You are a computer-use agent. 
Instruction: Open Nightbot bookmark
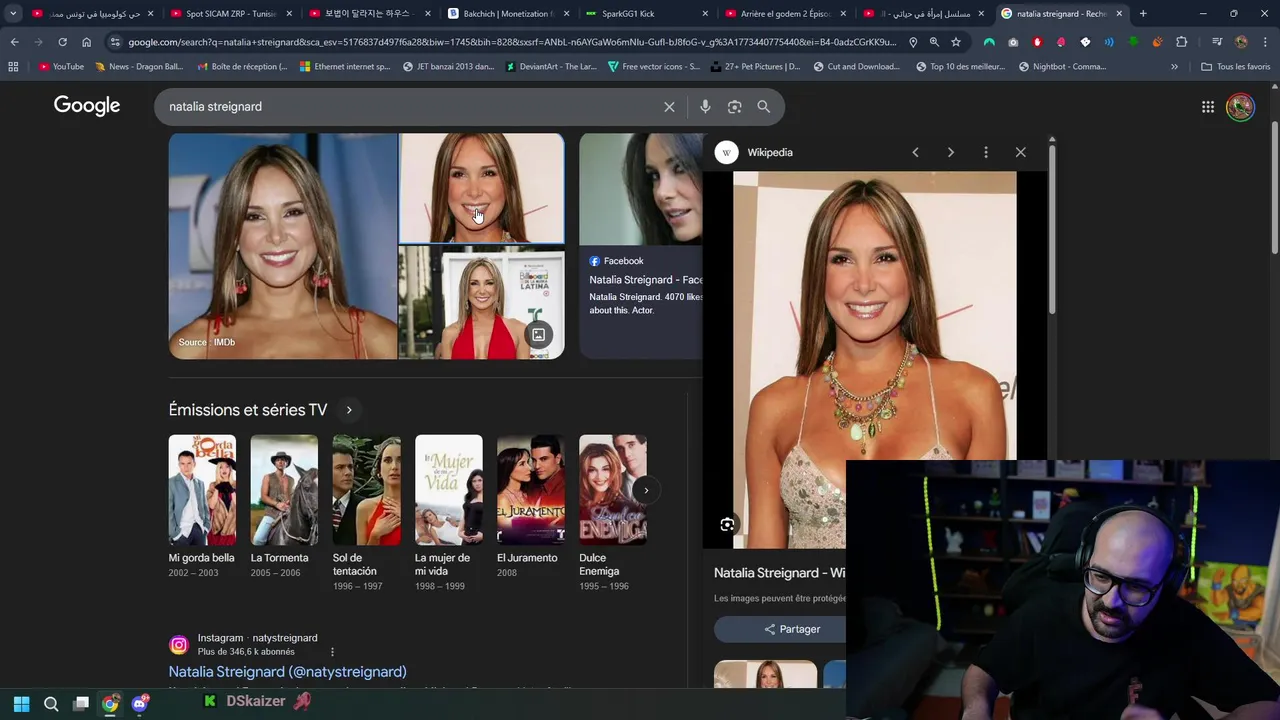pos(1062,67)
